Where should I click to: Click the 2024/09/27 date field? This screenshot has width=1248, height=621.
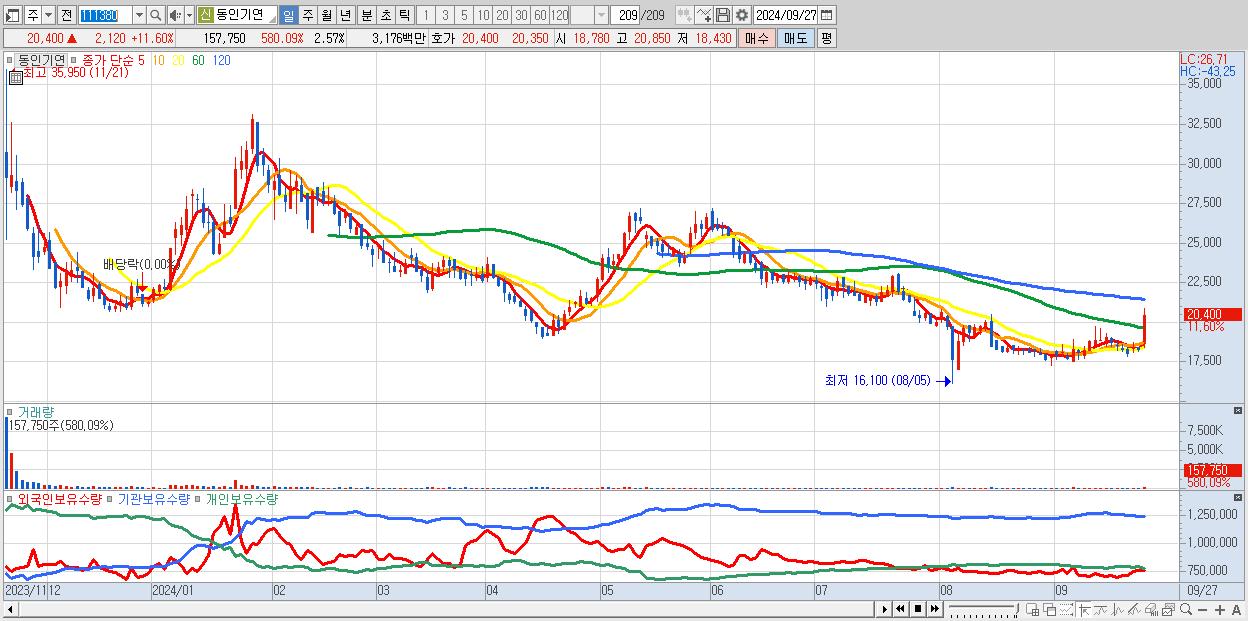click(785, 15)
